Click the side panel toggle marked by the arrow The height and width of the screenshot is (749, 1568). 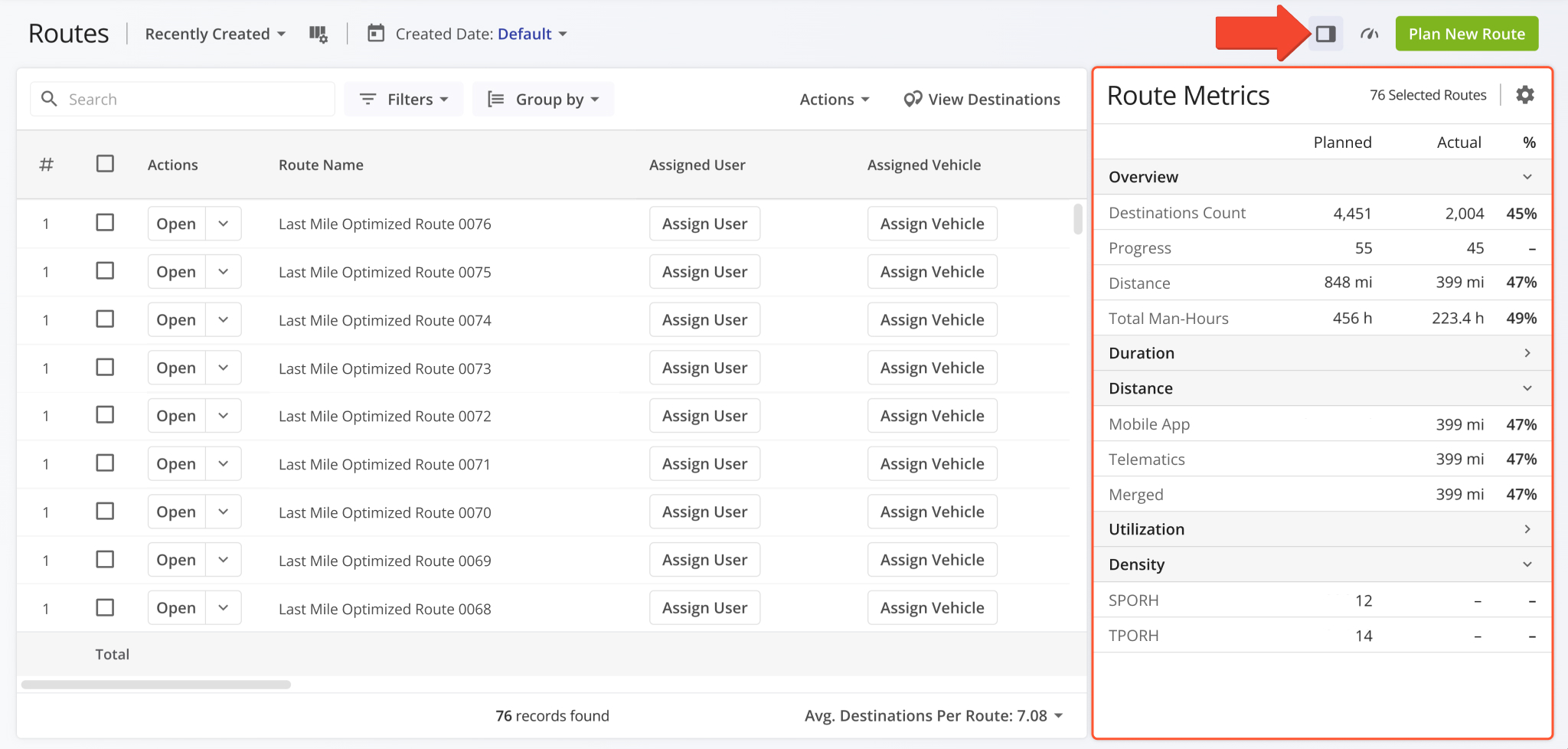(x=1326, y=33)
